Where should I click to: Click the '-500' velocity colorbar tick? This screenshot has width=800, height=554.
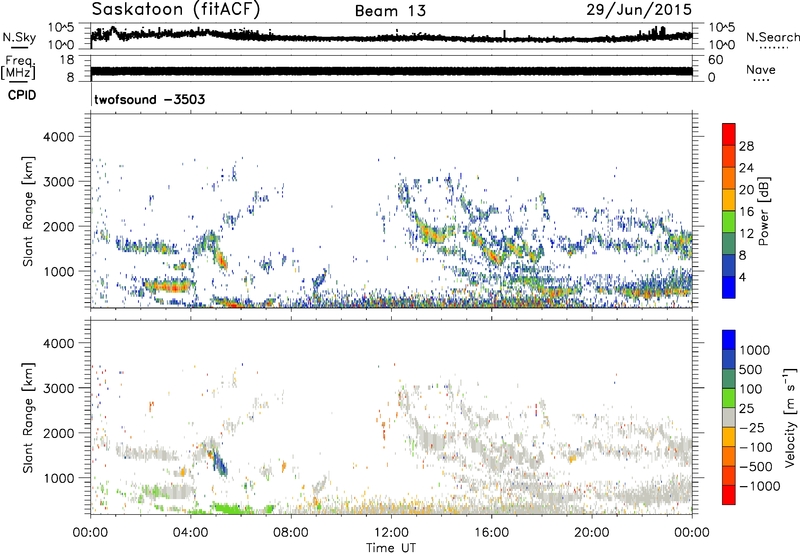pos(756,466)
